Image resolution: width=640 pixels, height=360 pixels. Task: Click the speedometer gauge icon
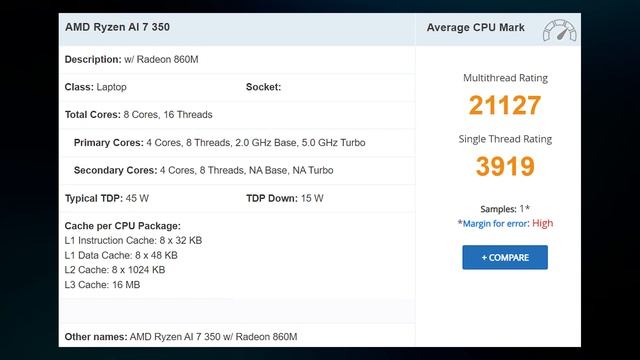560,30
